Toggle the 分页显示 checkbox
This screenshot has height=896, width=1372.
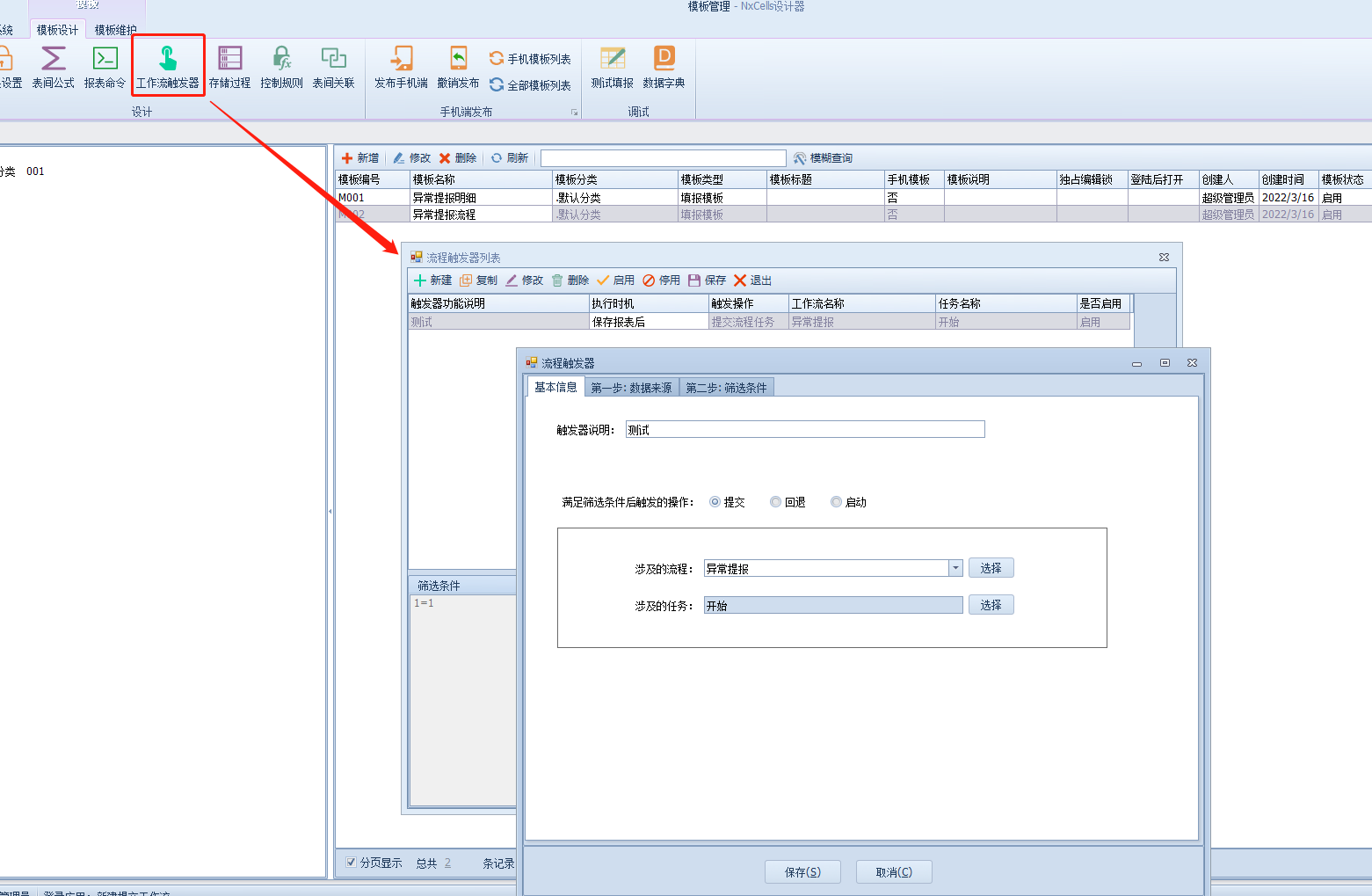pyautogui.click(x=352, y=863)
